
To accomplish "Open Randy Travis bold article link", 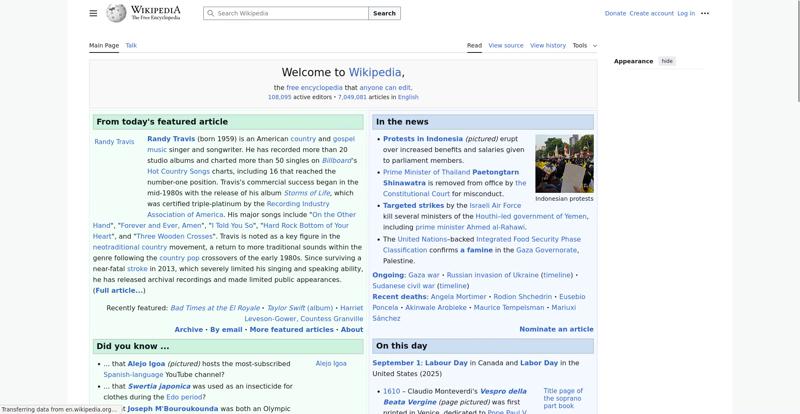I will (x=171, y=139).
